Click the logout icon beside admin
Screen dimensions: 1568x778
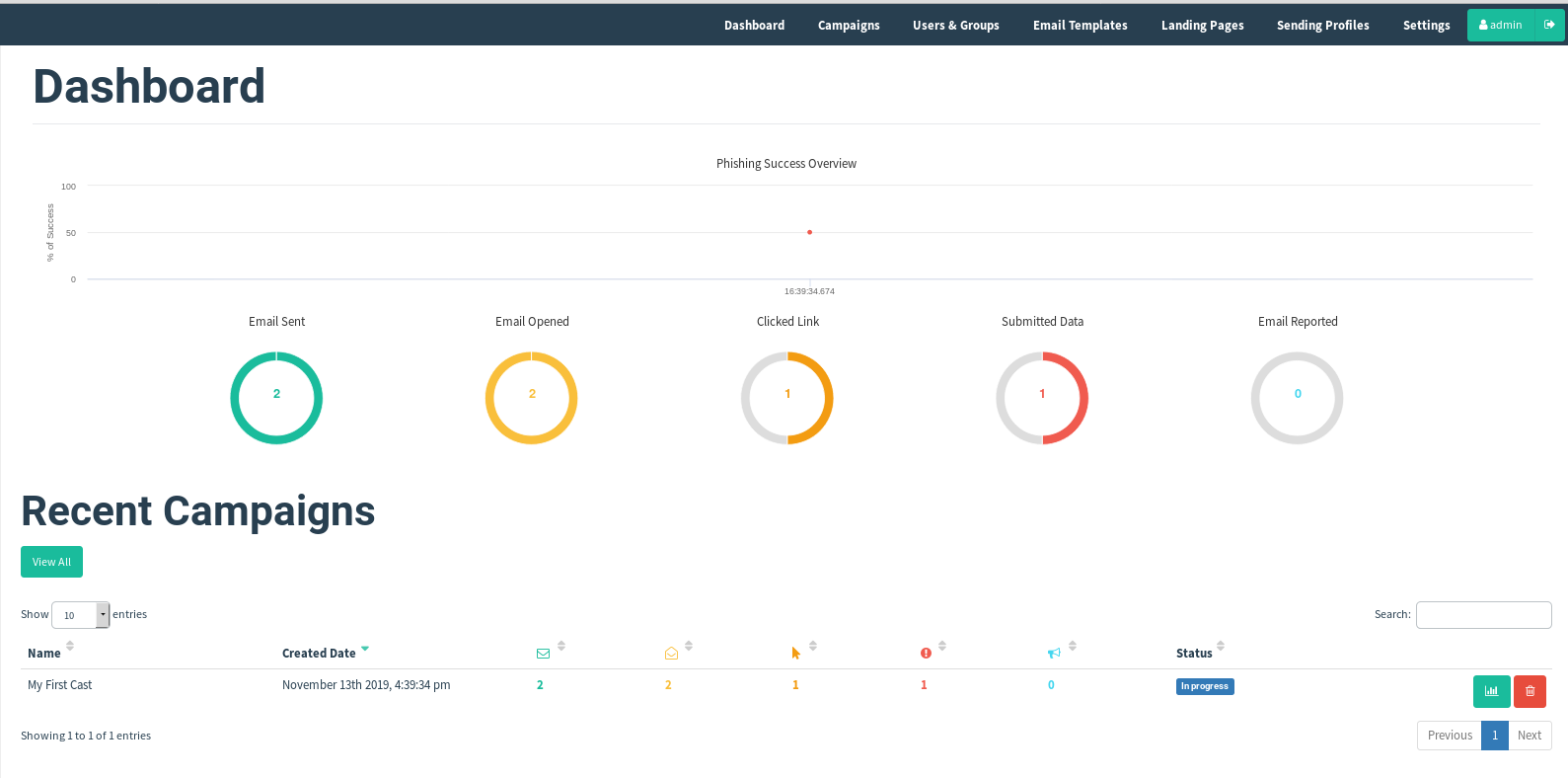coord(1549,26)
